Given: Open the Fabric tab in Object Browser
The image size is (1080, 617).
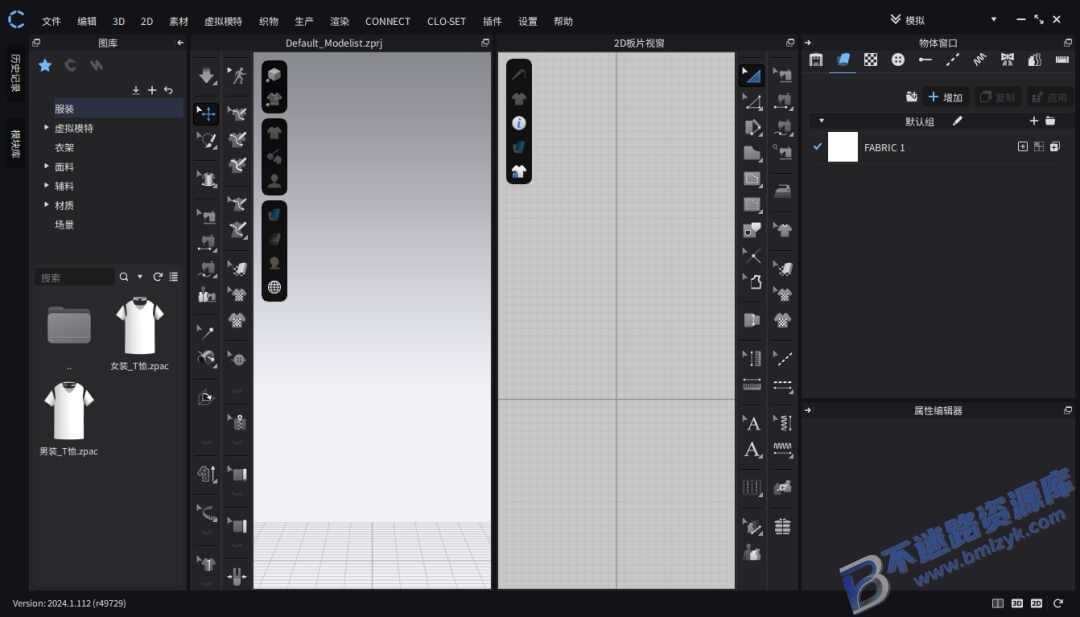Looking at the screenshot, I should (843, 60).
